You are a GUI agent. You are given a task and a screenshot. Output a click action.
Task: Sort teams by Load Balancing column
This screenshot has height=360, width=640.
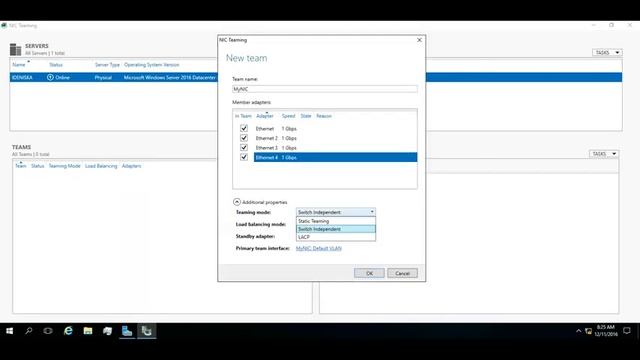(x=101, y=166)
